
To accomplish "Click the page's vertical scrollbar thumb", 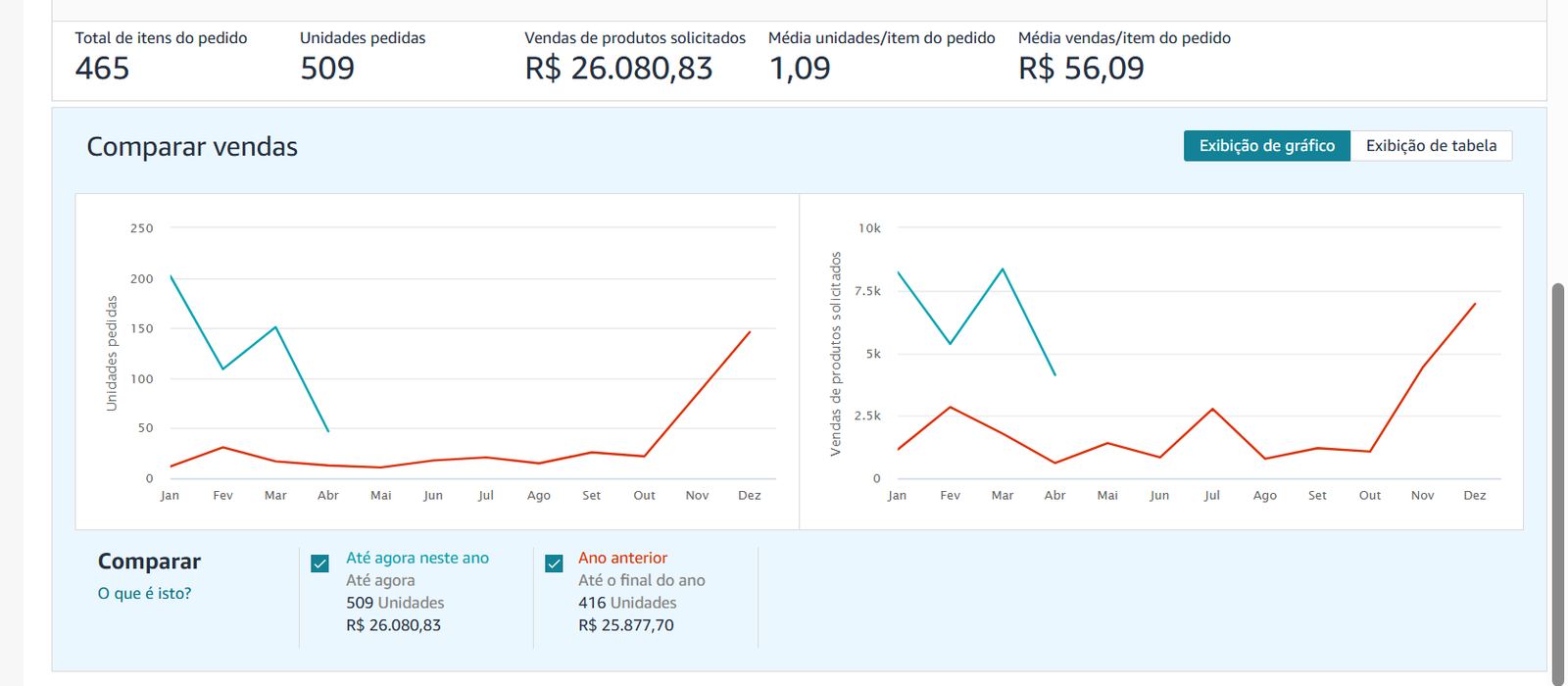I will (x=1557, y=480).
